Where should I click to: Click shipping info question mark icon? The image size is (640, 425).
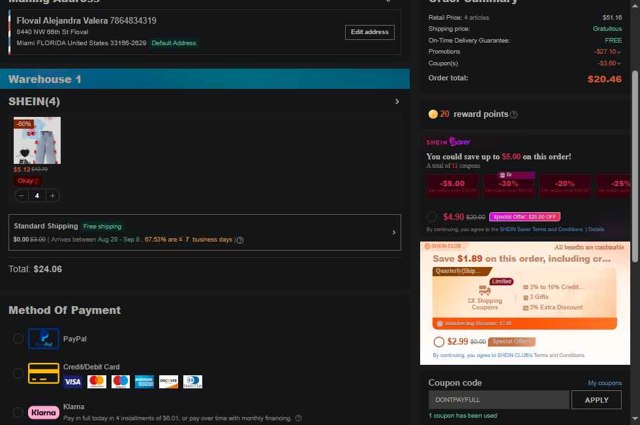coord(240,240)
